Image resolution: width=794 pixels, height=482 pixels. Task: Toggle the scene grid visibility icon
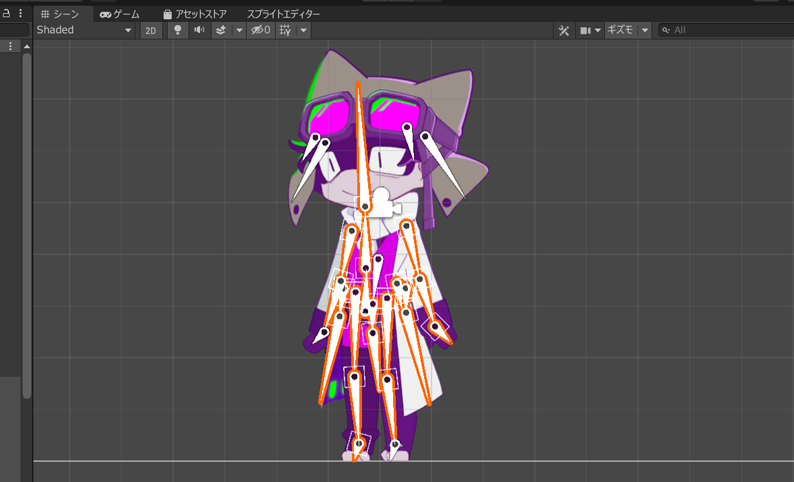[286, 30]
